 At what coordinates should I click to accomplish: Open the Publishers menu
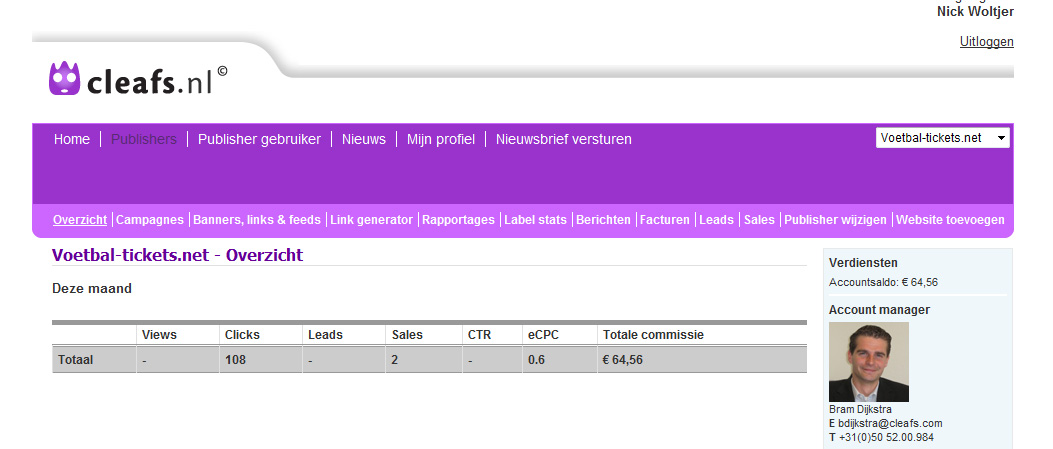[x=144, y=139]
